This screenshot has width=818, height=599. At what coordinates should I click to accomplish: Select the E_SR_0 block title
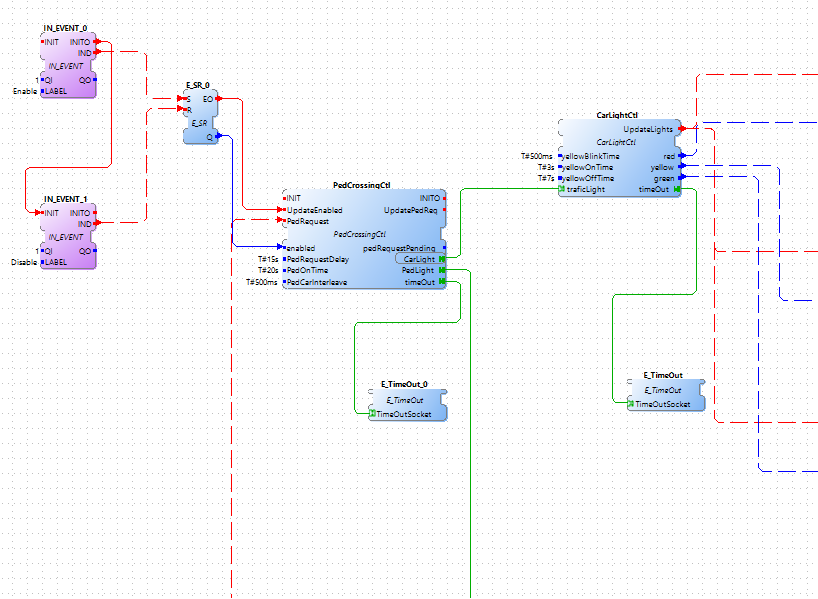click(198, 86)
